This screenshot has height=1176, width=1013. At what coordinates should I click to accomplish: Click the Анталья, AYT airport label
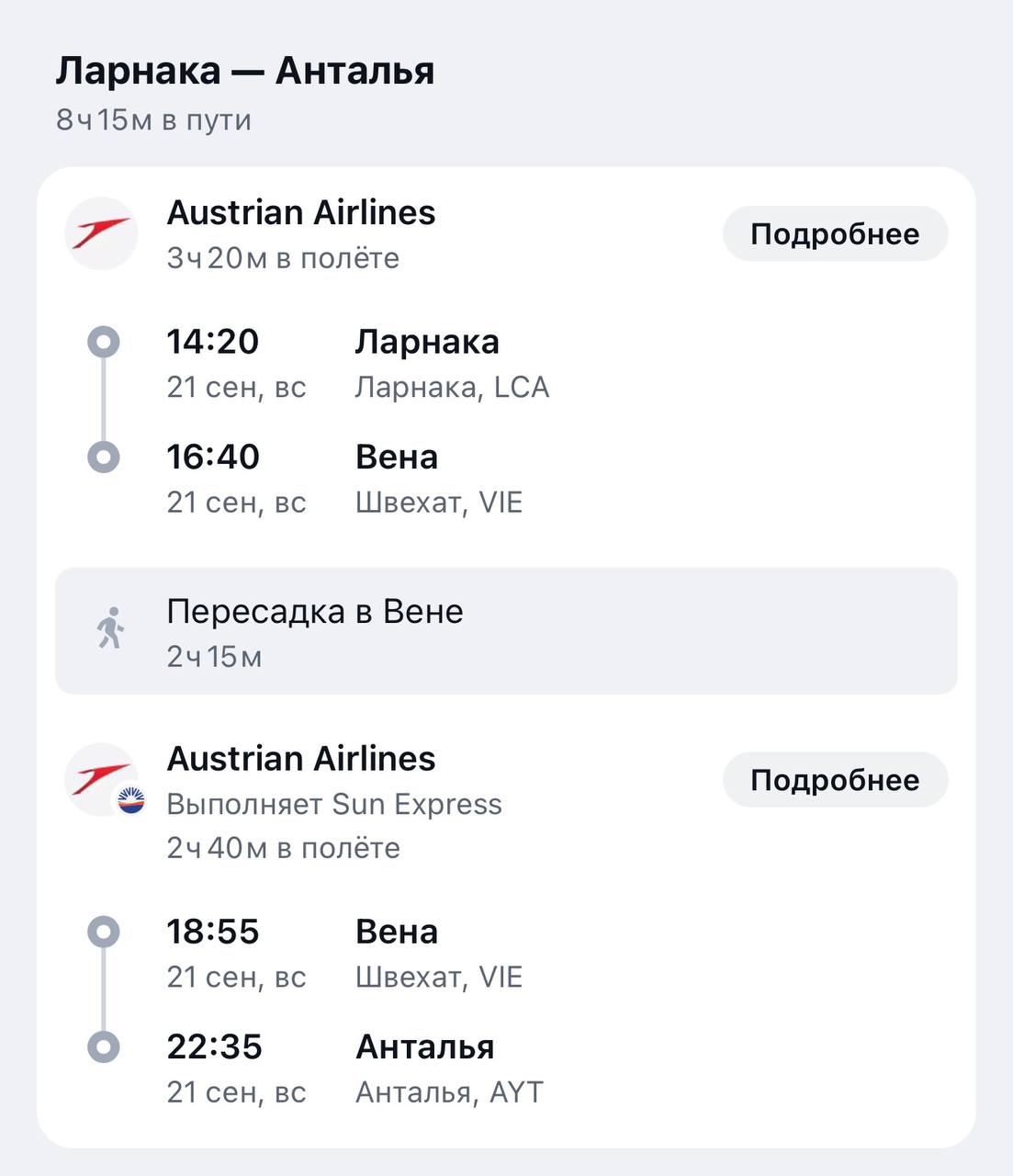(449, 1092)
